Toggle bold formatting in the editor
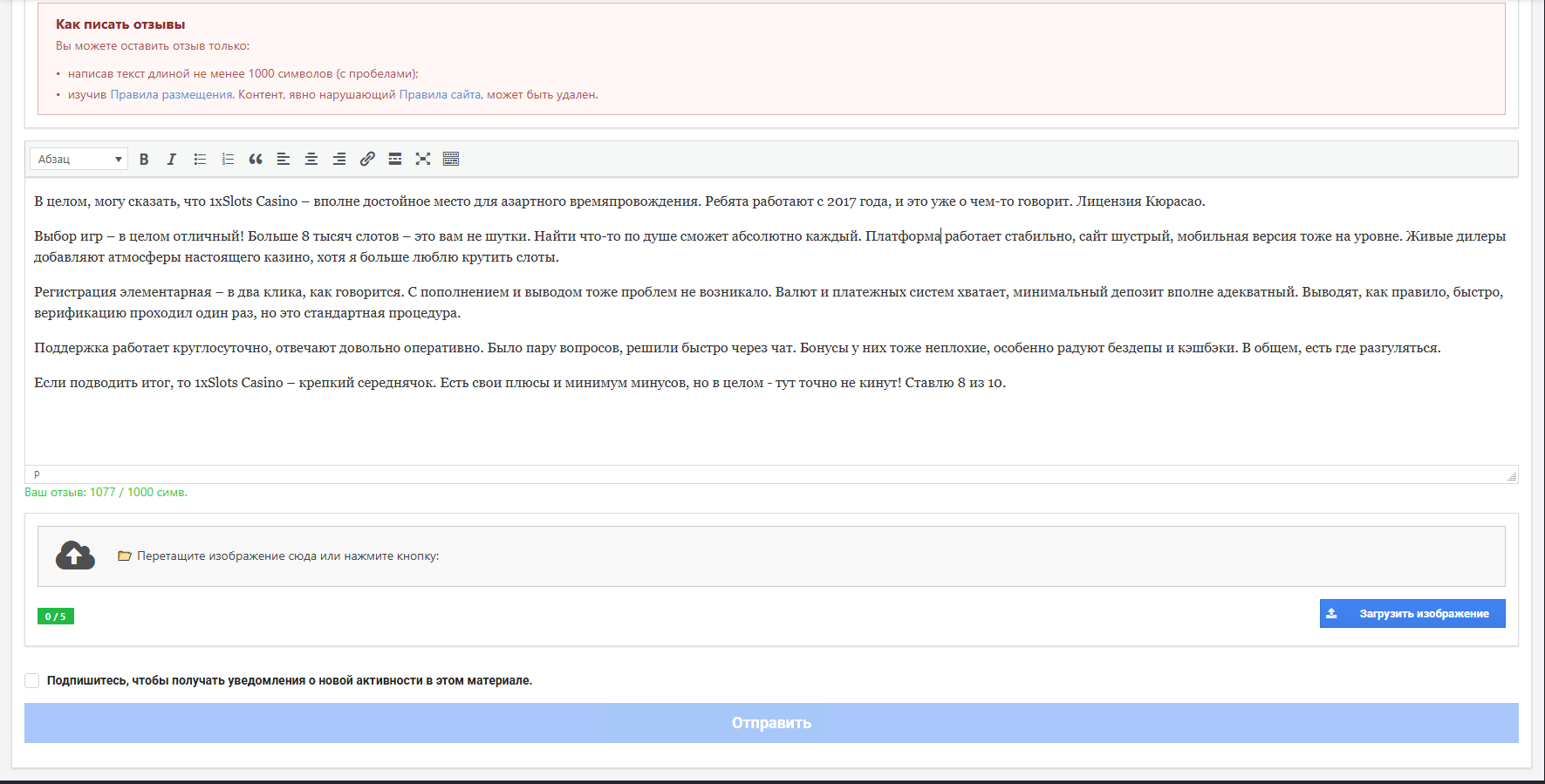The width and height of the screenshot is (1545, 784). (x=144, y=159)
